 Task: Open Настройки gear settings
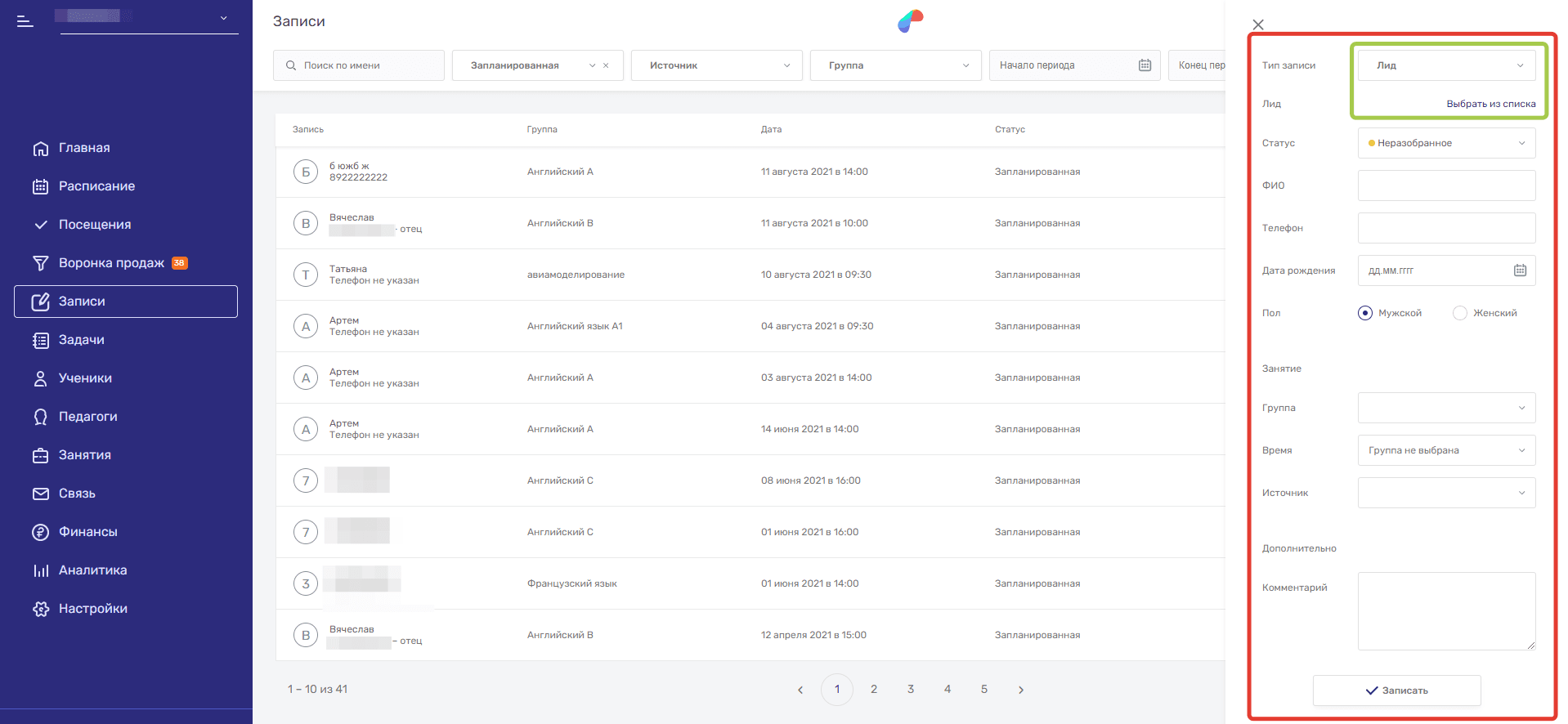coord(92,609)
